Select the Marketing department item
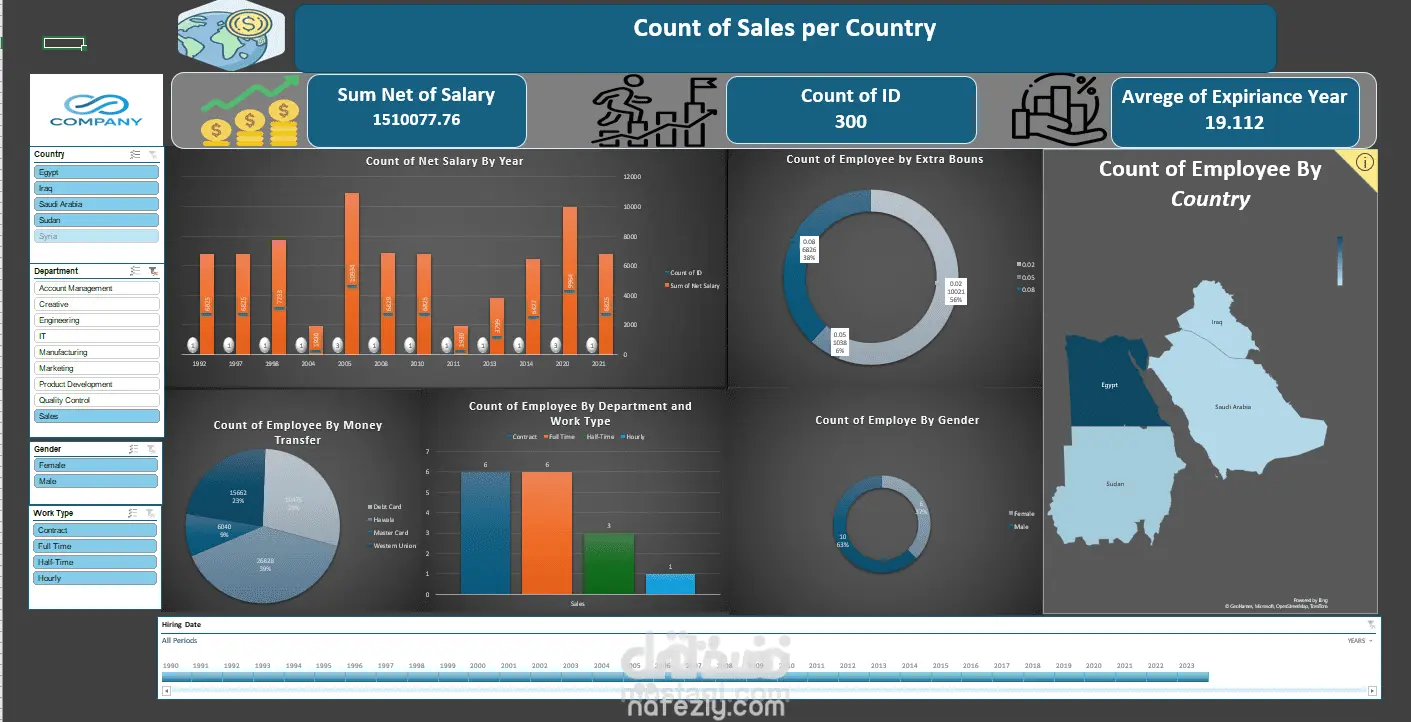Image resolution: width=1411 pixels, height=722 pixels. (x=96, y=368)
